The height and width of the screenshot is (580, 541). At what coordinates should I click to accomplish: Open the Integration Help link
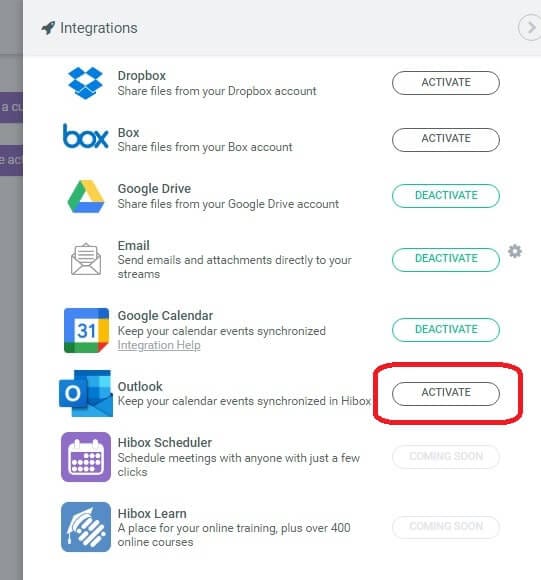[x=159, y=345]
